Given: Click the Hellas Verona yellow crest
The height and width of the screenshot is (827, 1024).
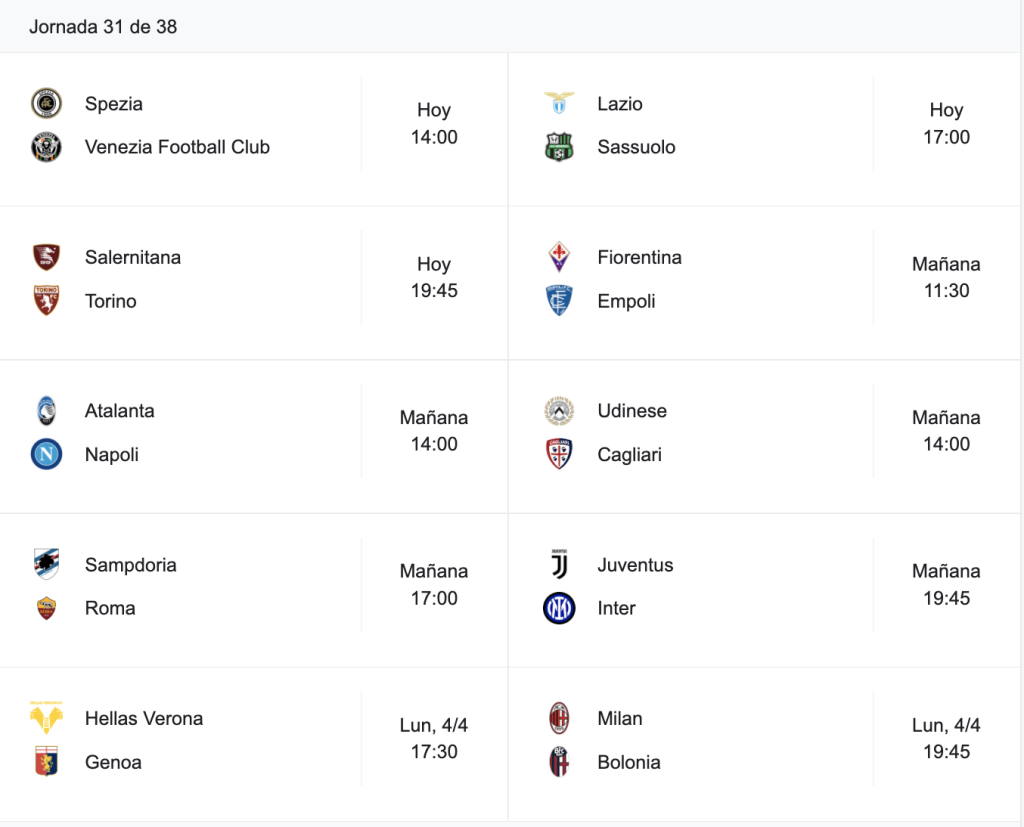Looking at the screenshot, I should 46,718.
